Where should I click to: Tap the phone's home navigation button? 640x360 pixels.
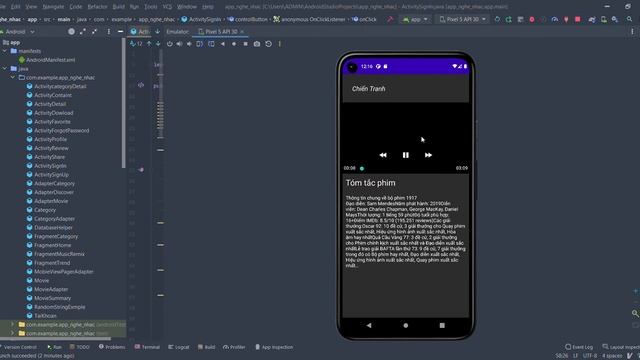click(x=405, y=325)
